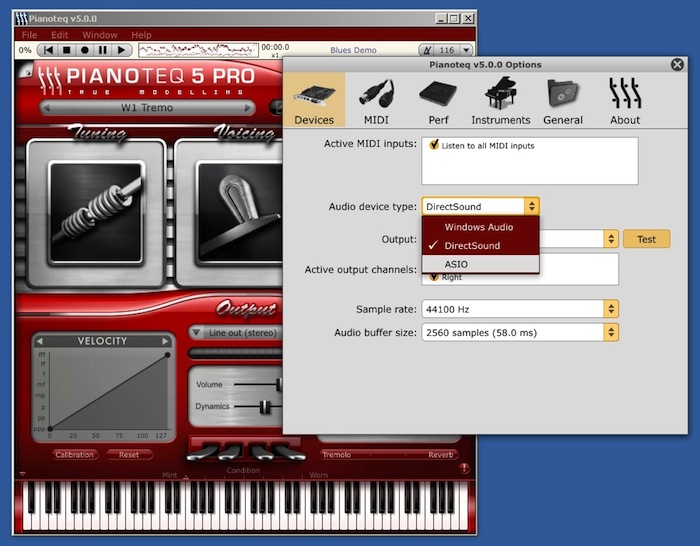Open the Window menu
Image resolution: width=700 pixels, height=546 pixels.
(100, 35)
